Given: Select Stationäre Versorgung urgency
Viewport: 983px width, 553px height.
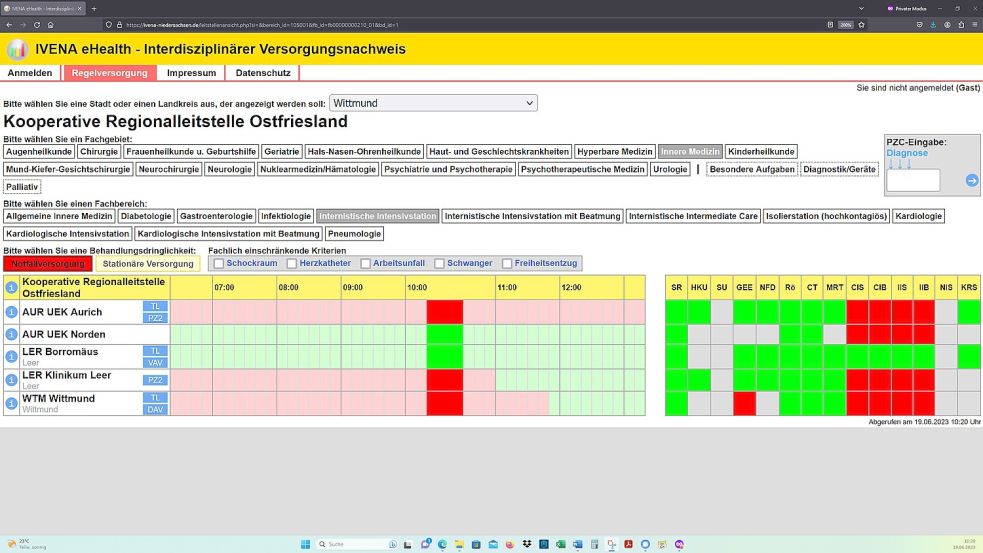Looking at the screenshot, I should pyautogui.click(x=148, y=264).
